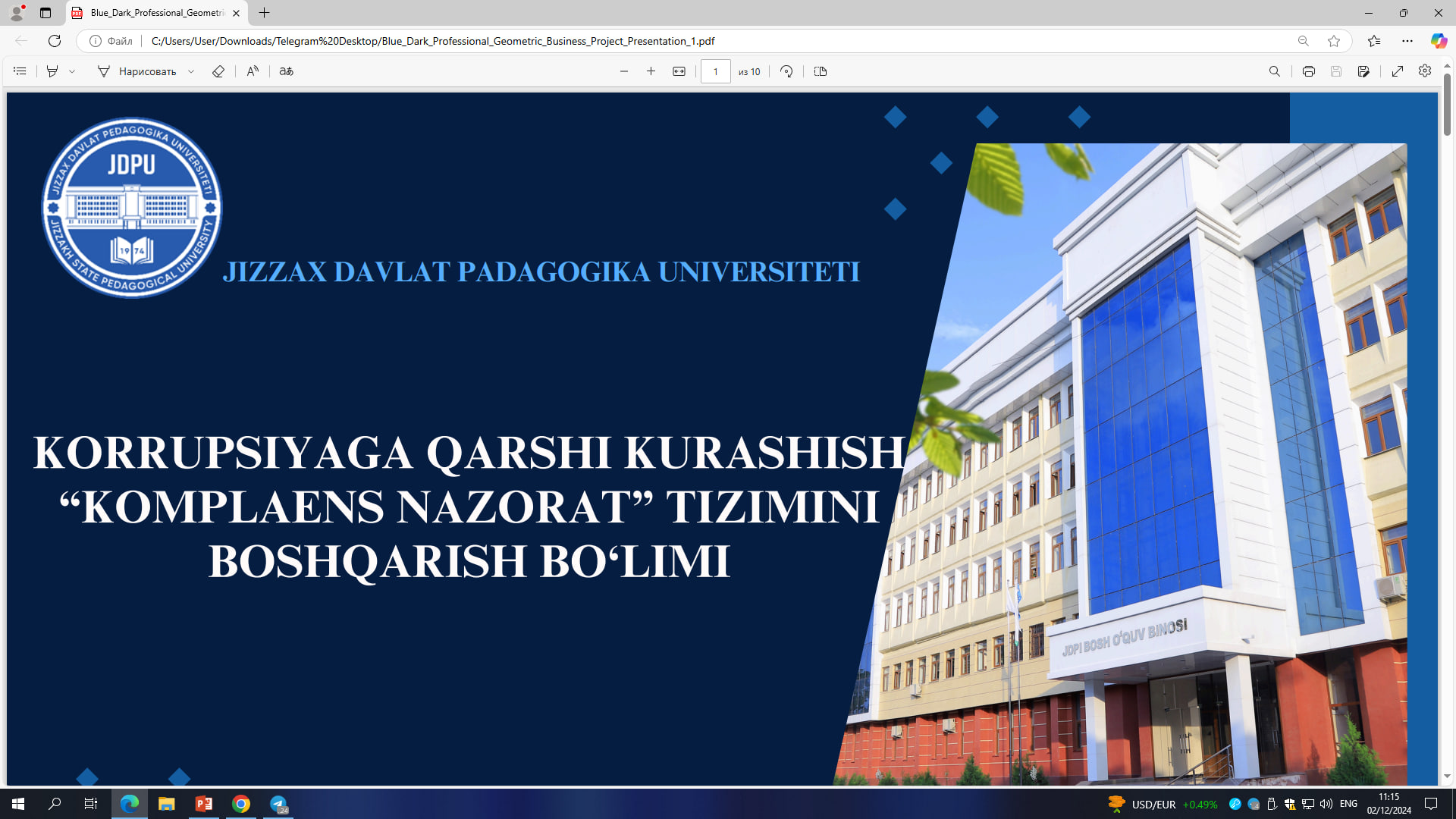Open a new browser tab
Screen dimensions: 1456x819
(264, 13)
